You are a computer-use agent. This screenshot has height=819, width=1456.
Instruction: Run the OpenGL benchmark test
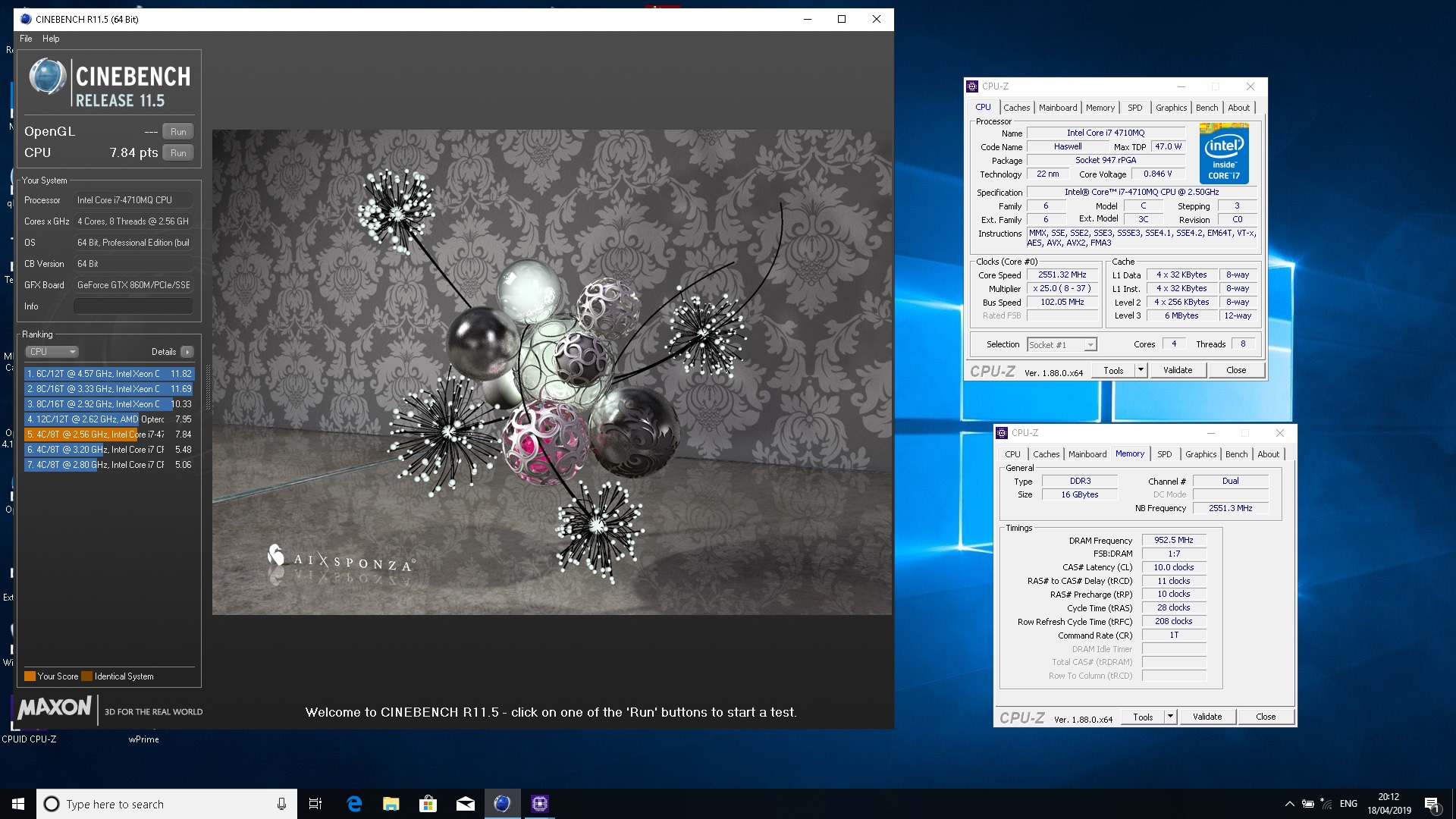(x=178, y=131)
